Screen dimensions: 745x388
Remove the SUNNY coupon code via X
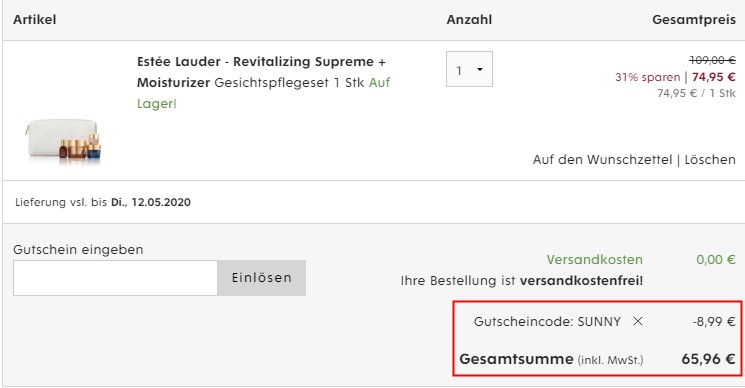pos(638,322)
